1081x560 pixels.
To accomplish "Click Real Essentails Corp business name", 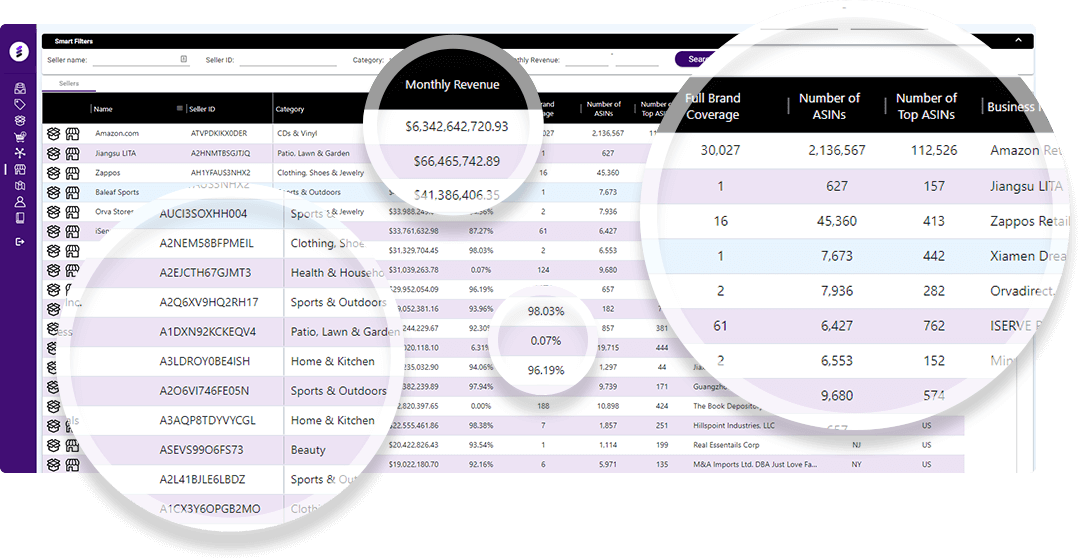I will click(726, 445).
